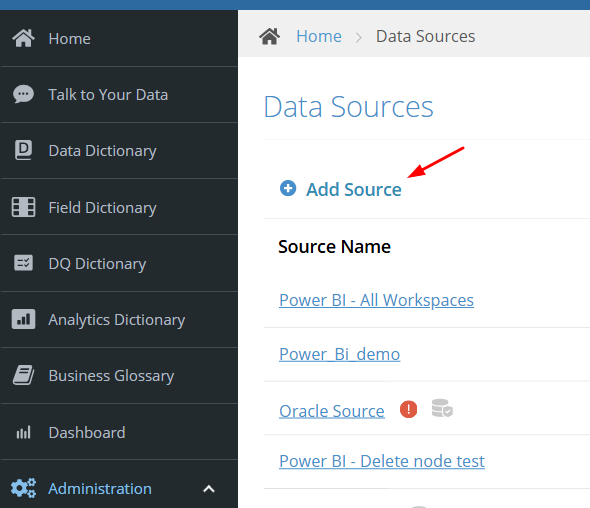Click the Data Dictionary book icon
The width and height of the screenshot is (590, 508).
point(23,150)
